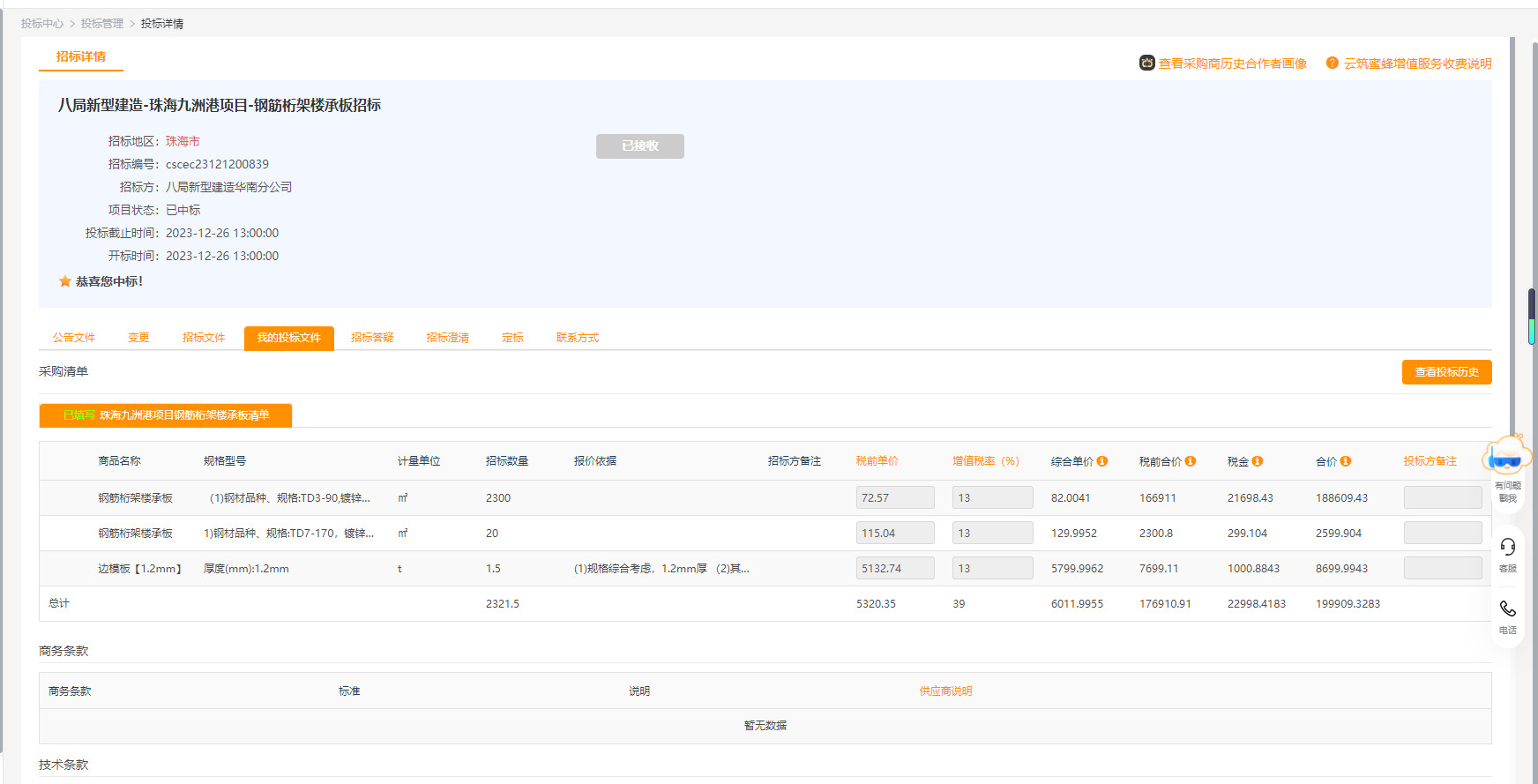Screen dimensions: 1538x784
Task: Go to 投标管理 in breadcrumb
Action: click(102, 24)
